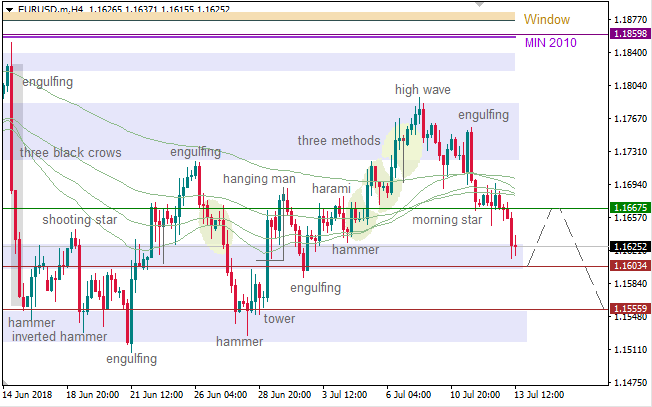
Task: Click the 'high wave' candlestick label
Action: click(x=422, y=90)
